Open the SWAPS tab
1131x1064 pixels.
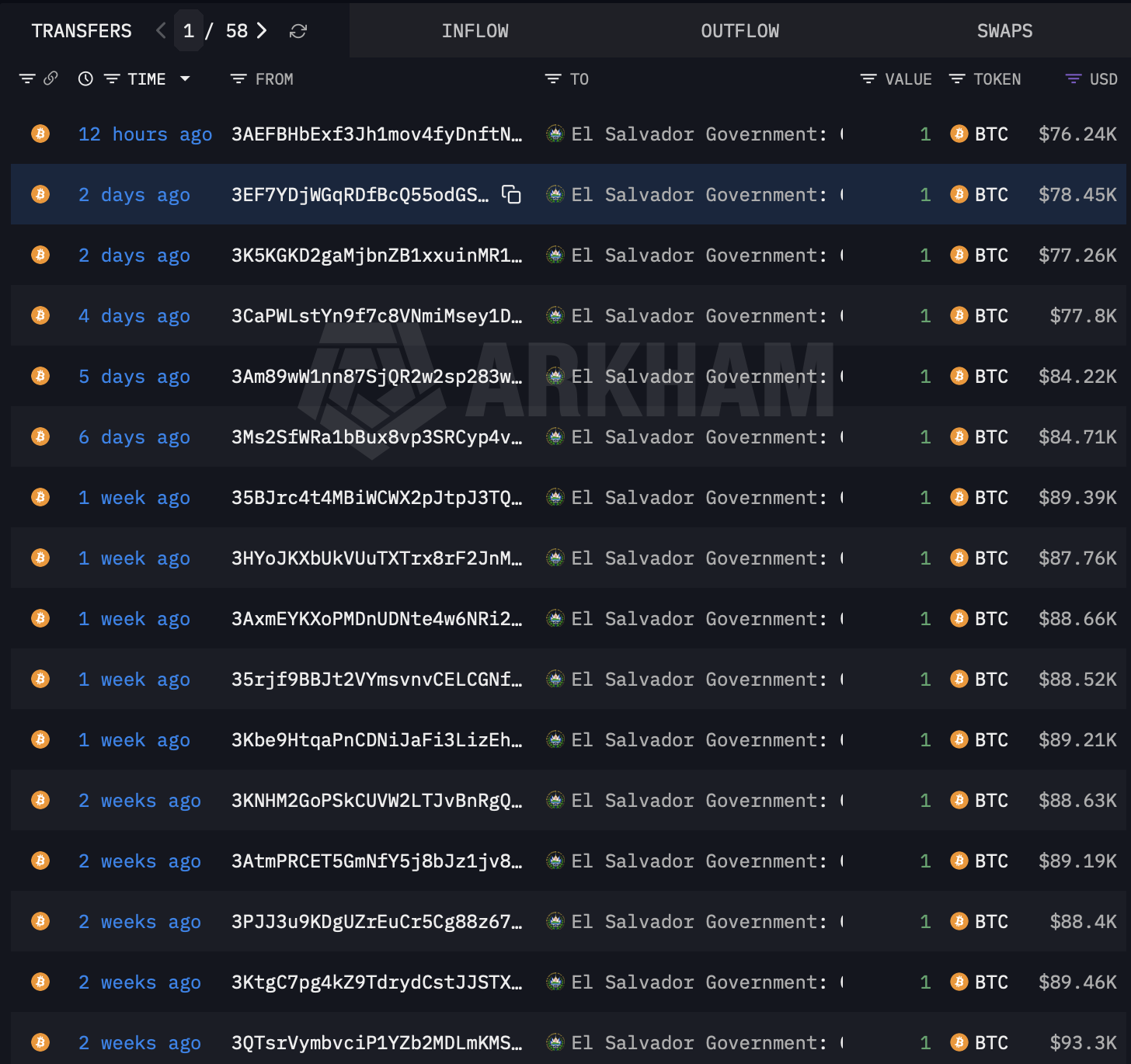(1004, 31)
